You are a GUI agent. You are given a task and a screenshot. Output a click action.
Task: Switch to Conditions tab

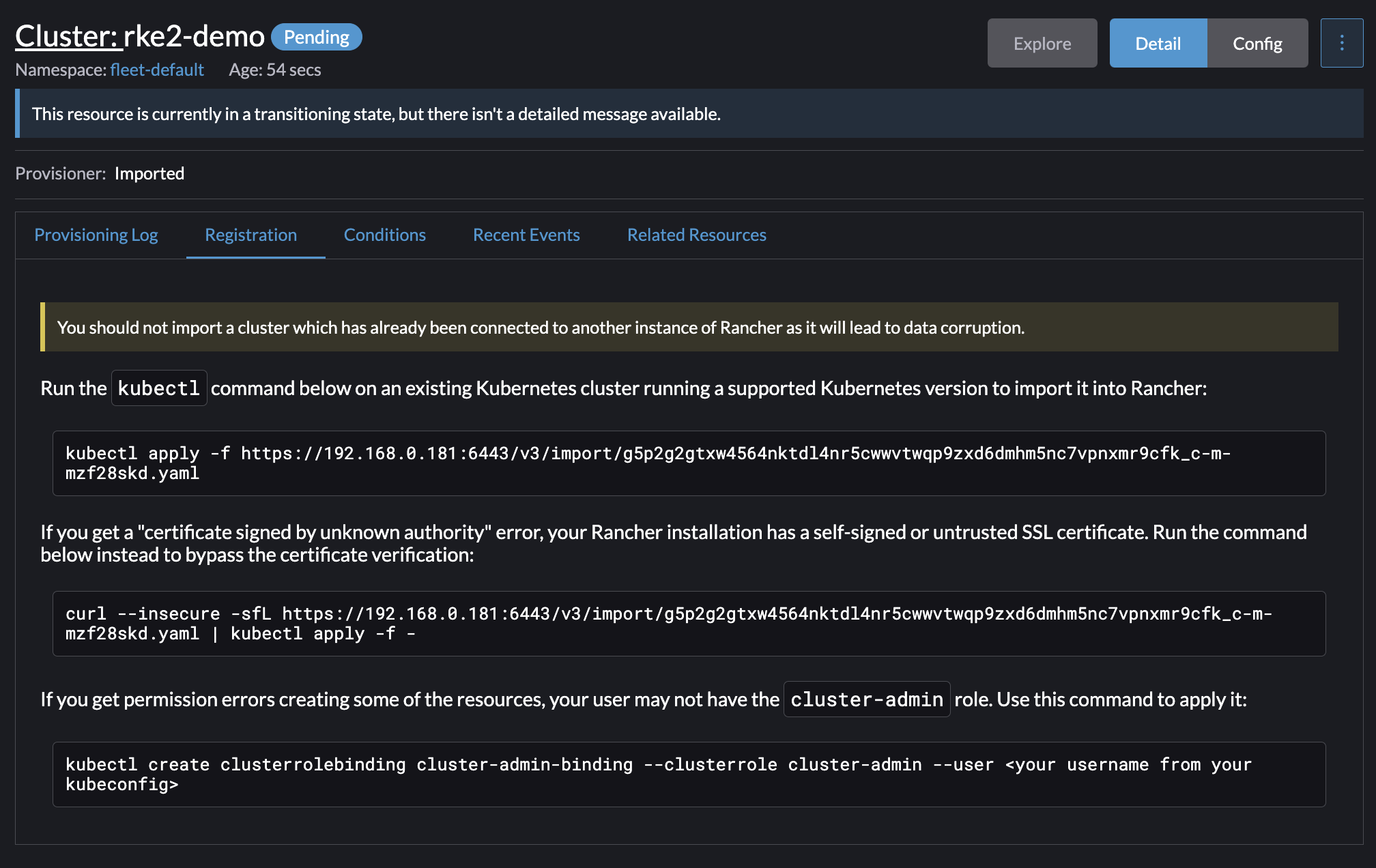coord(384,234)
